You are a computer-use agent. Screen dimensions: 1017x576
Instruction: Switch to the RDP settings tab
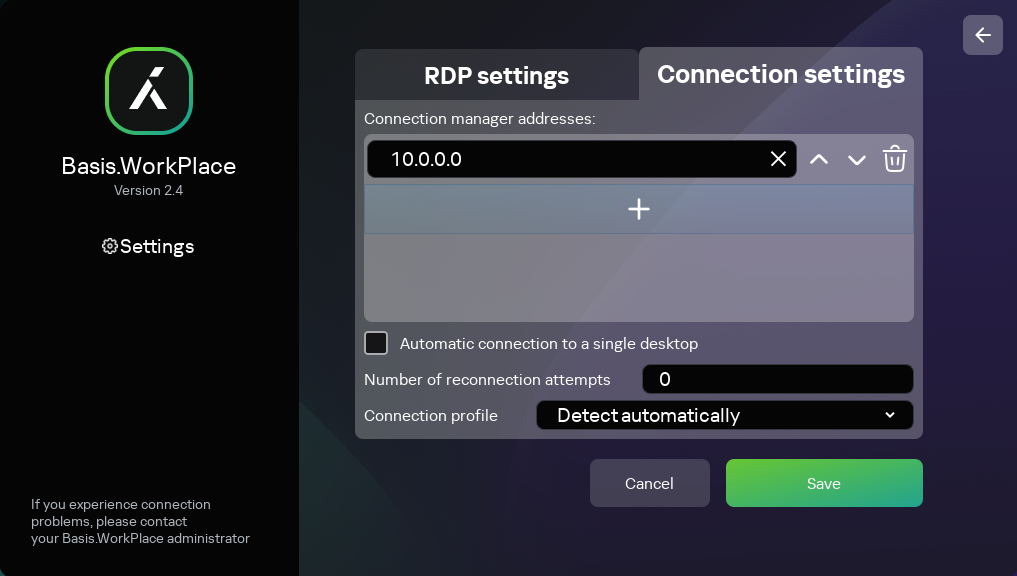tap(496, 74)
